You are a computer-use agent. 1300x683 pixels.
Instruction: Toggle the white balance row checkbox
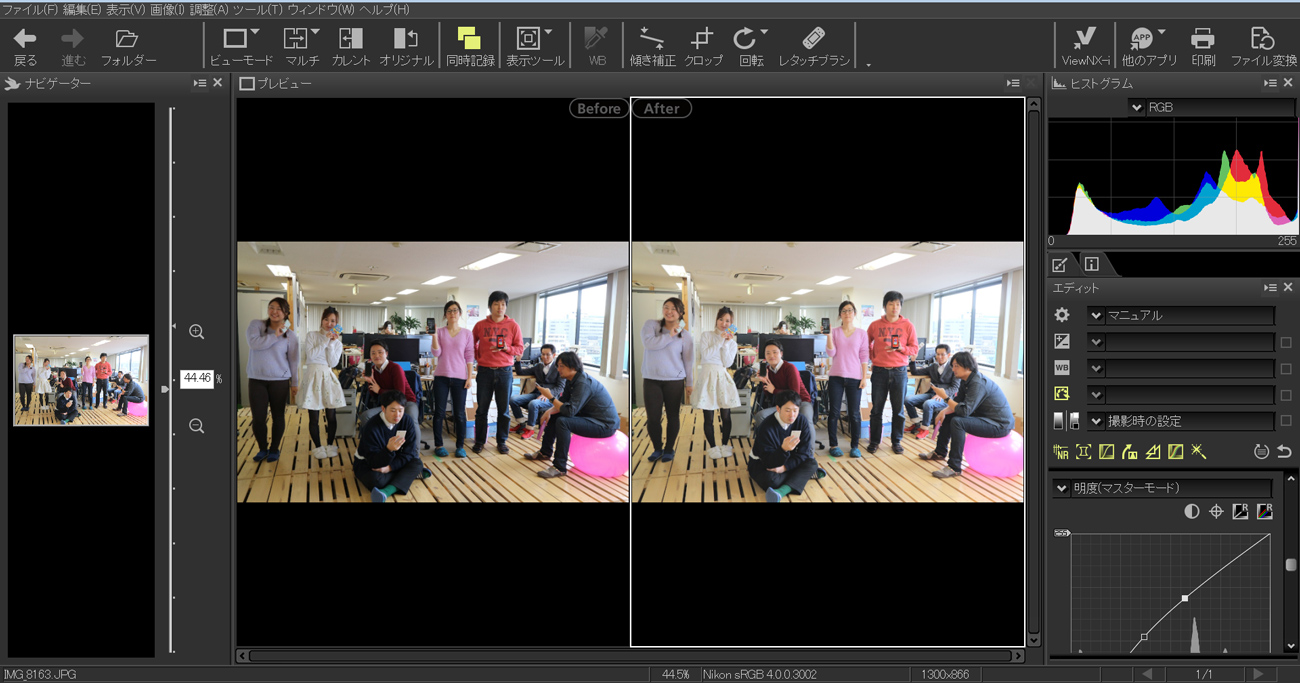1286,368
